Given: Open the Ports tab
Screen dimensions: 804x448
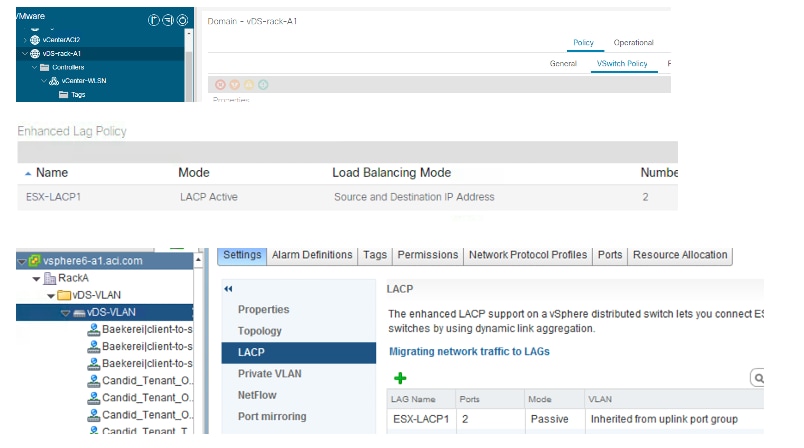Looking at the screenshot, I should (x=610, y=255).
